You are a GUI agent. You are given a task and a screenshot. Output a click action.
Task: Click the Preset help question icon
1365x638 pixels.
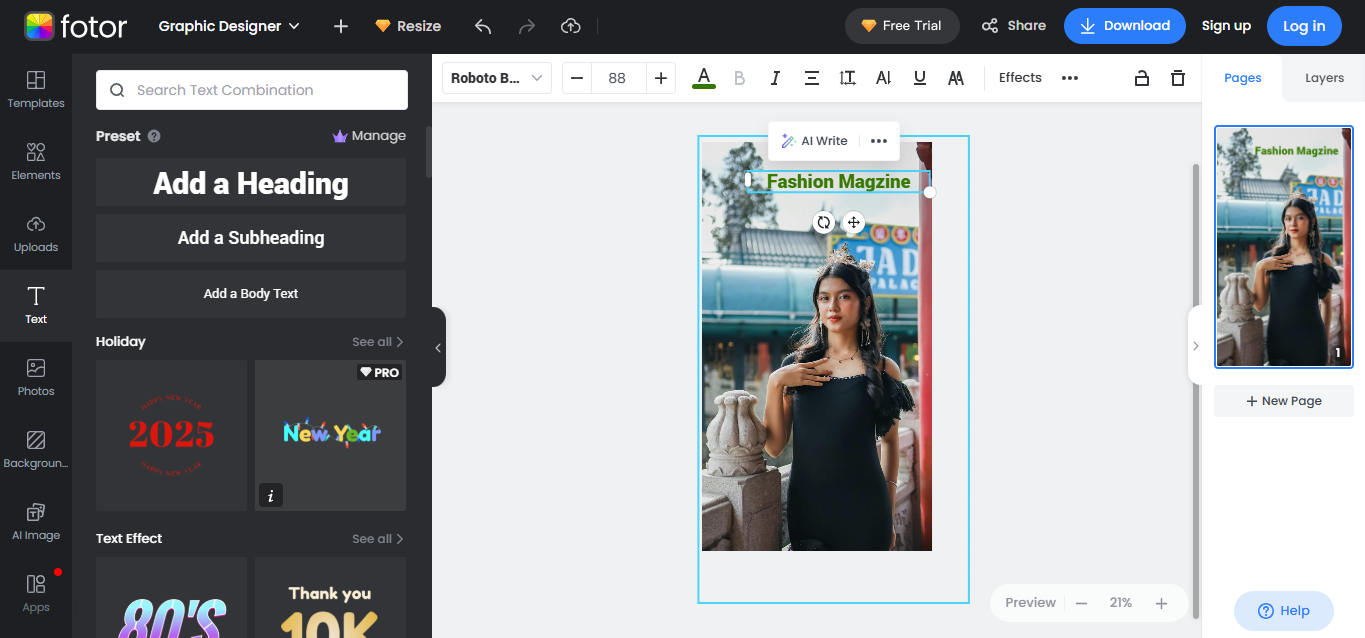coord(154,136)
